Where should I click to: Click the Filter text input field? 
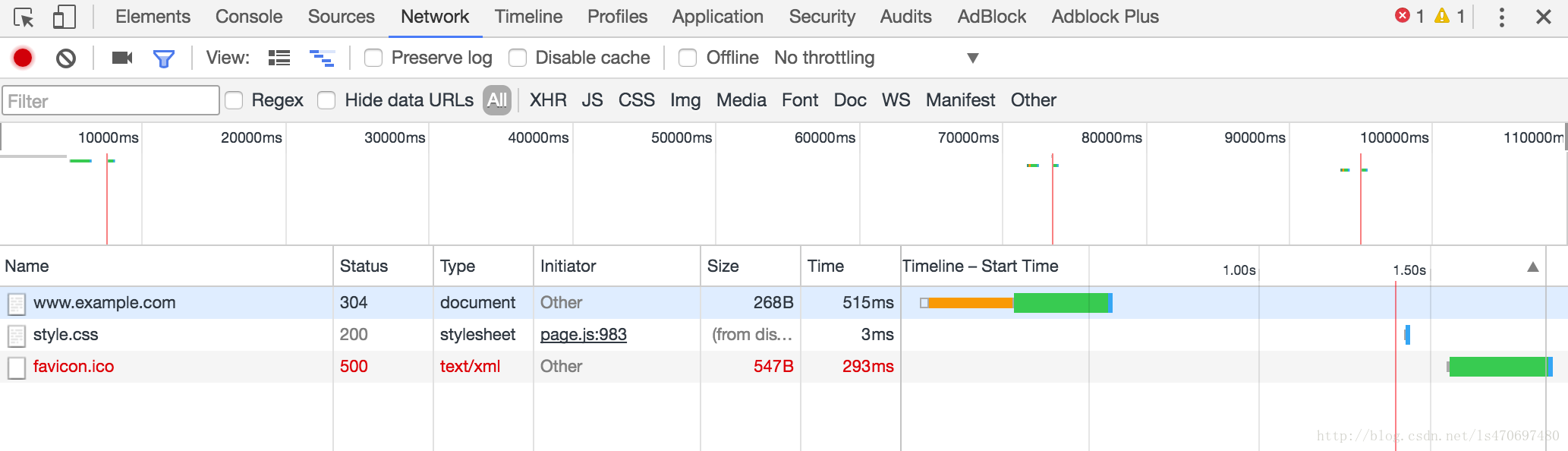111,101
